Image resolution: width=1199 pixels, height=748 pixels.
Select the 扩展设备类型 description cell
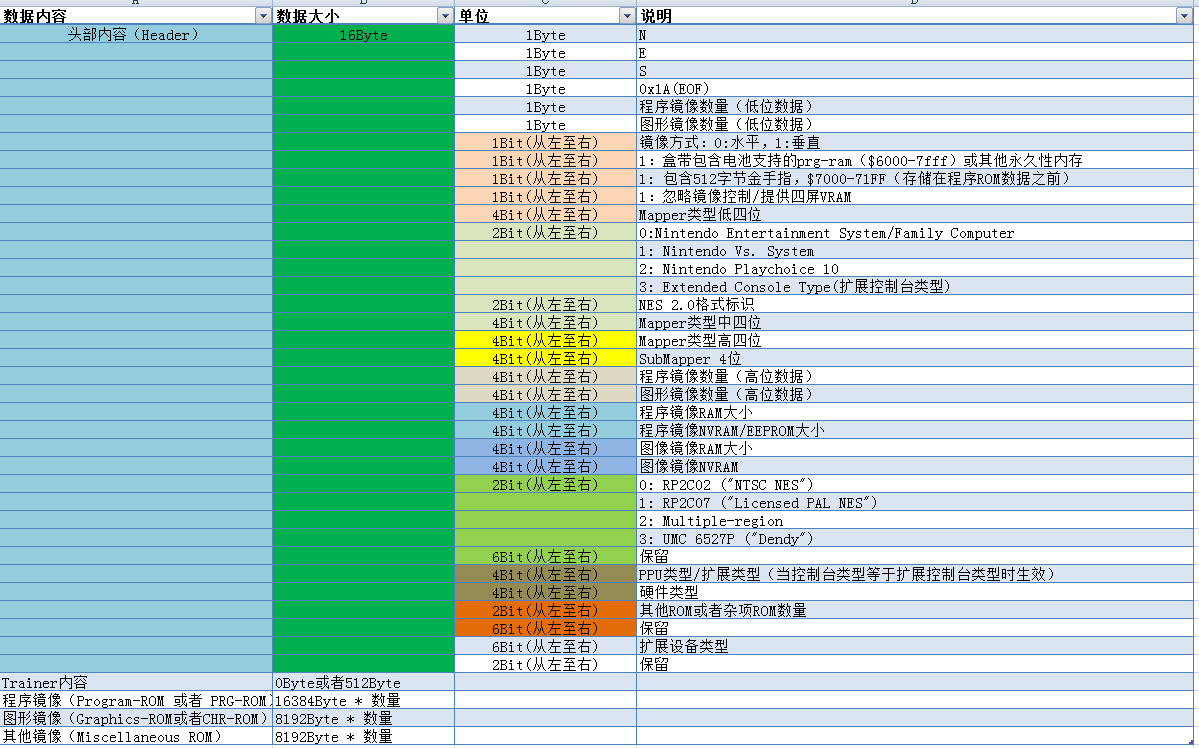click(x=700, y=646)
